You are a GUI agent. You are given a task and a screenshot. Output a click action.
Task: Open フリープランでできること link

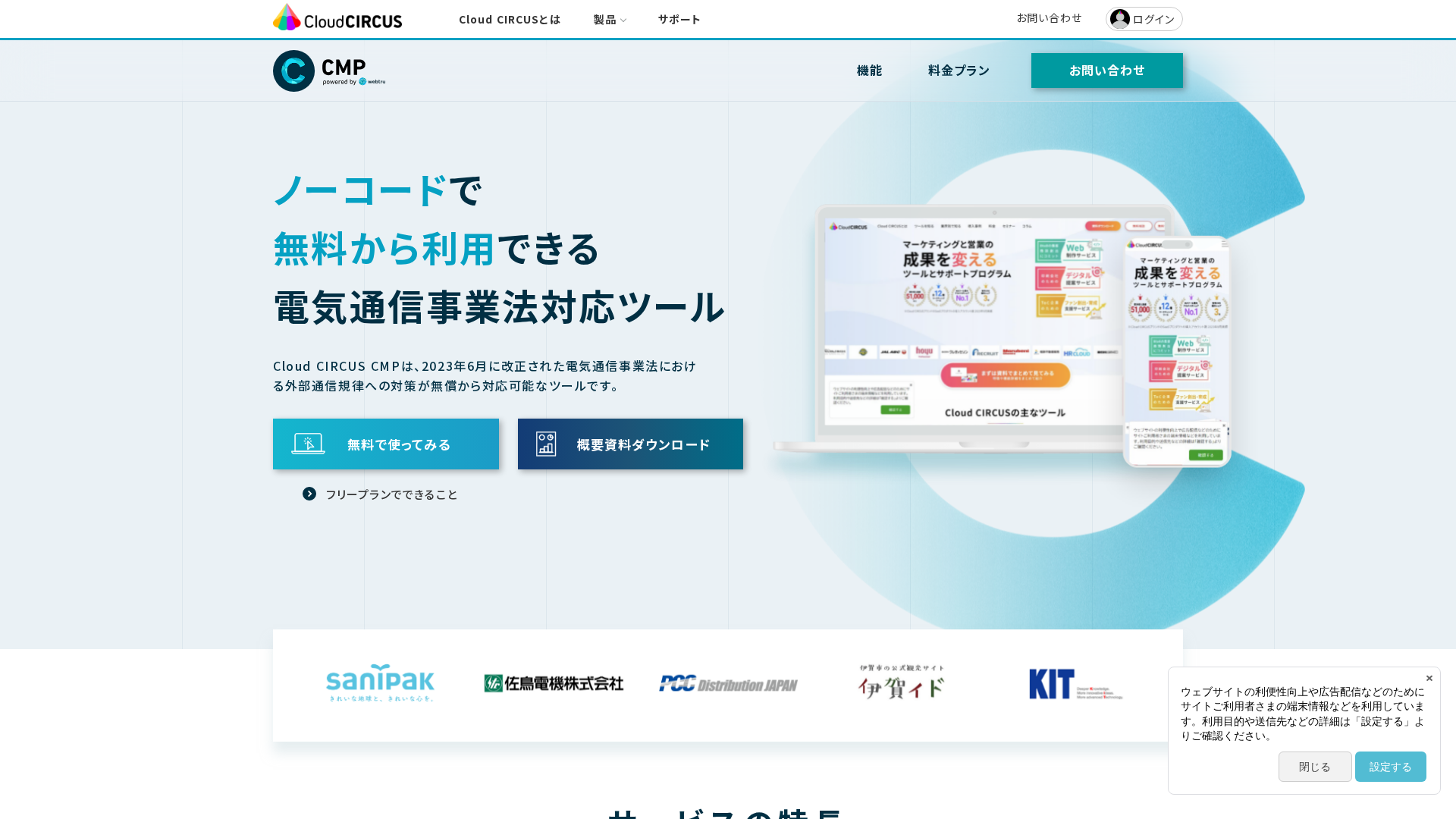point(392,494)
